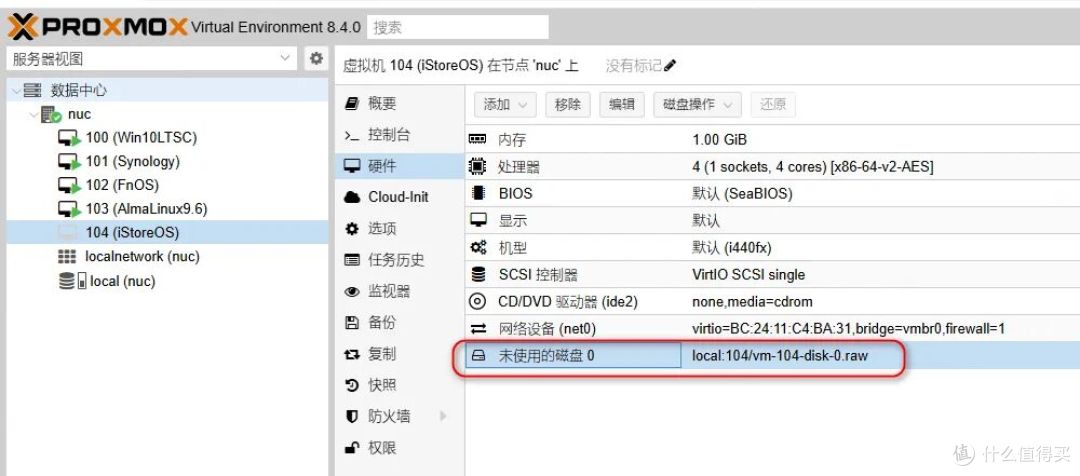
Task: Open the Summary (概要) tab
Action: tap(399, 103)
